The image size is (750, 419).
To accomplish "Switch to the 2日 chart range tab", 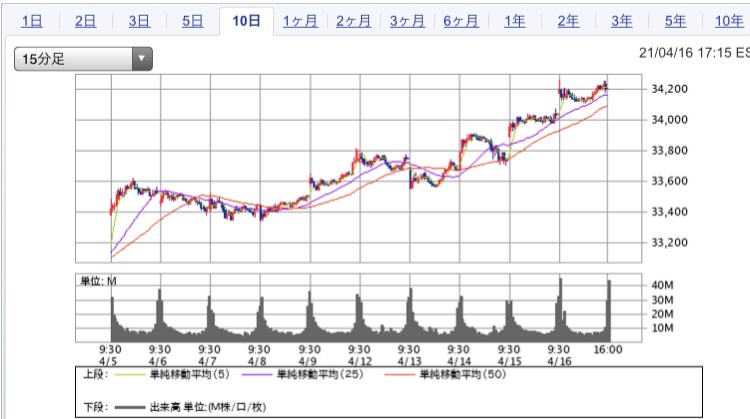I will pos(86,21).
